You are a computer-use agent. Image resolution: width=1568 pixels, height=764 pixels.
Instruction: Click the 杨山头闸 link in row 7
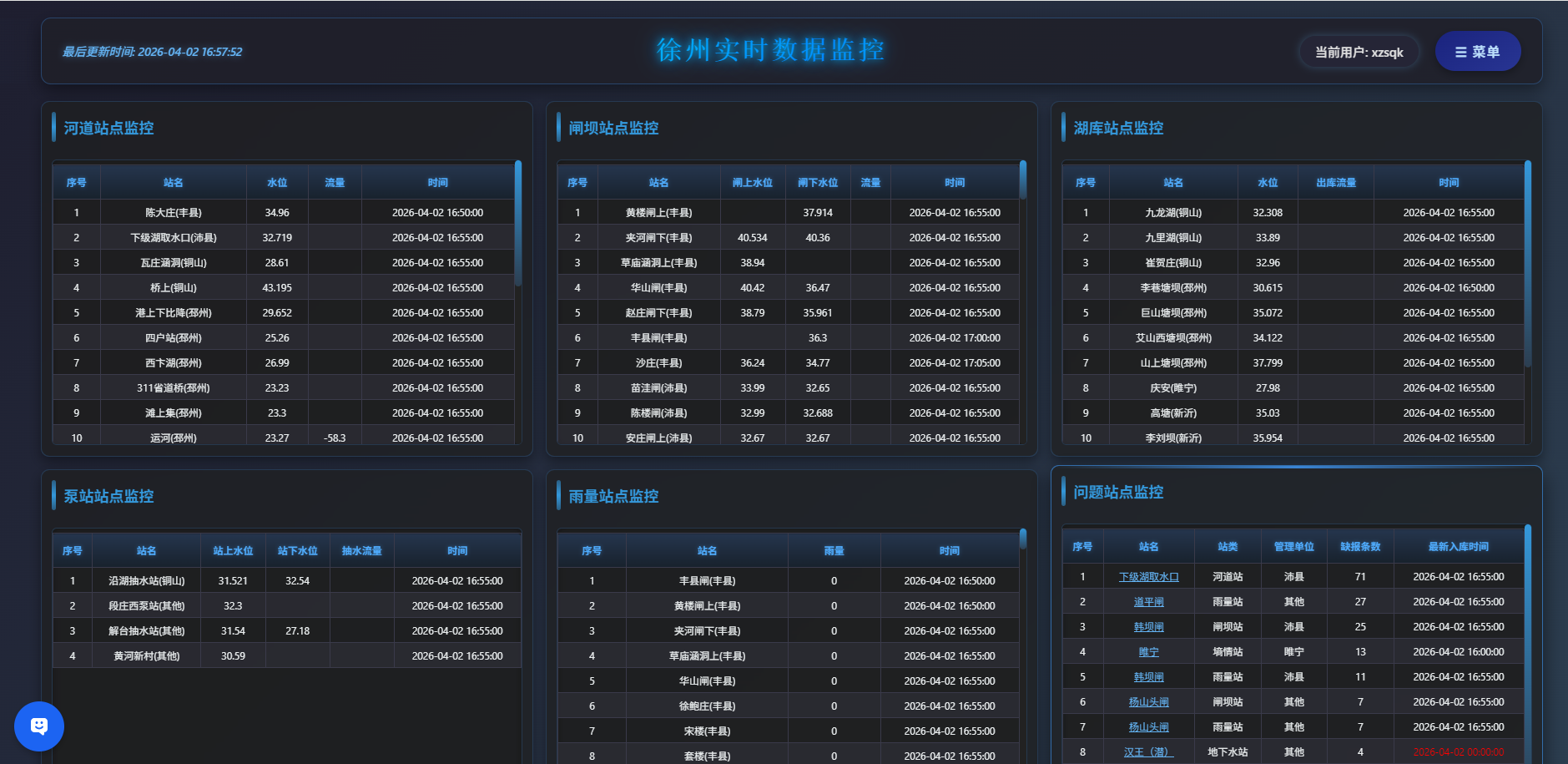coord(1148,727)
